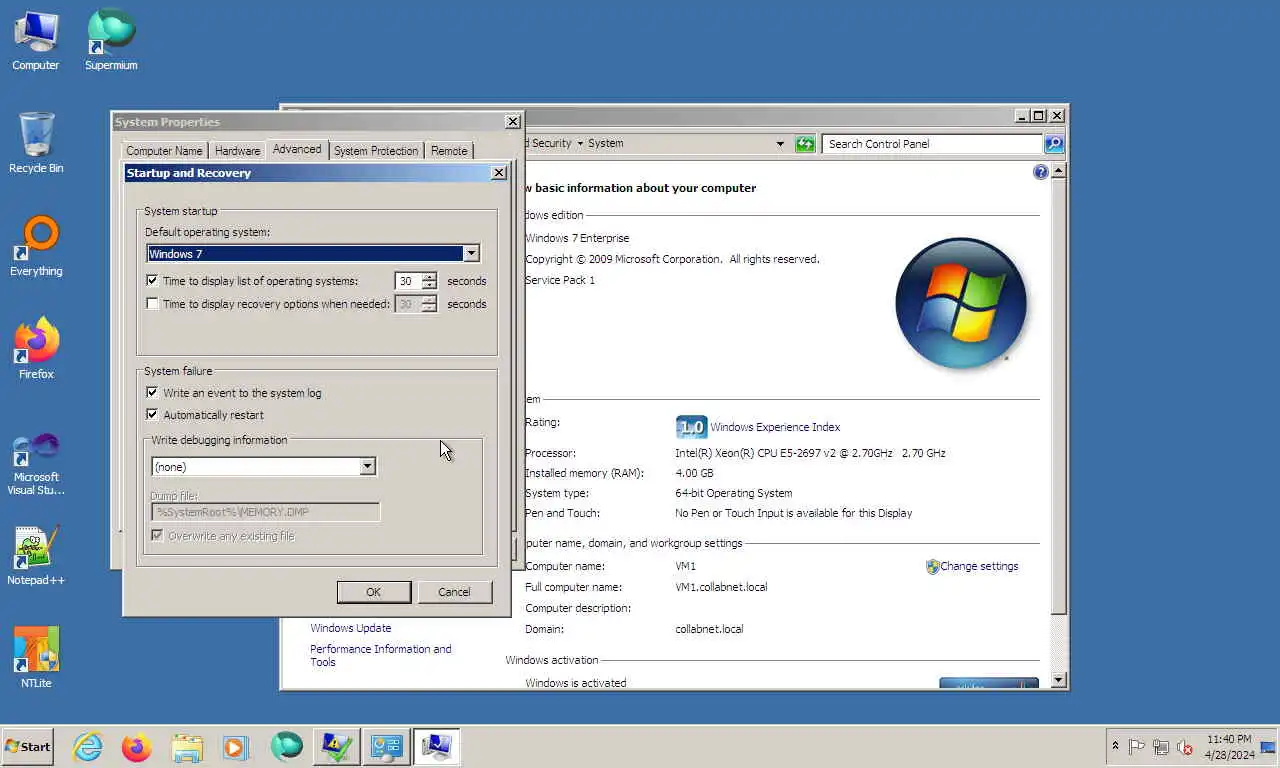Viewport: 1280px width, 768px height.
Task: Uncheck Automatically restart
Action: click(153, 415)
